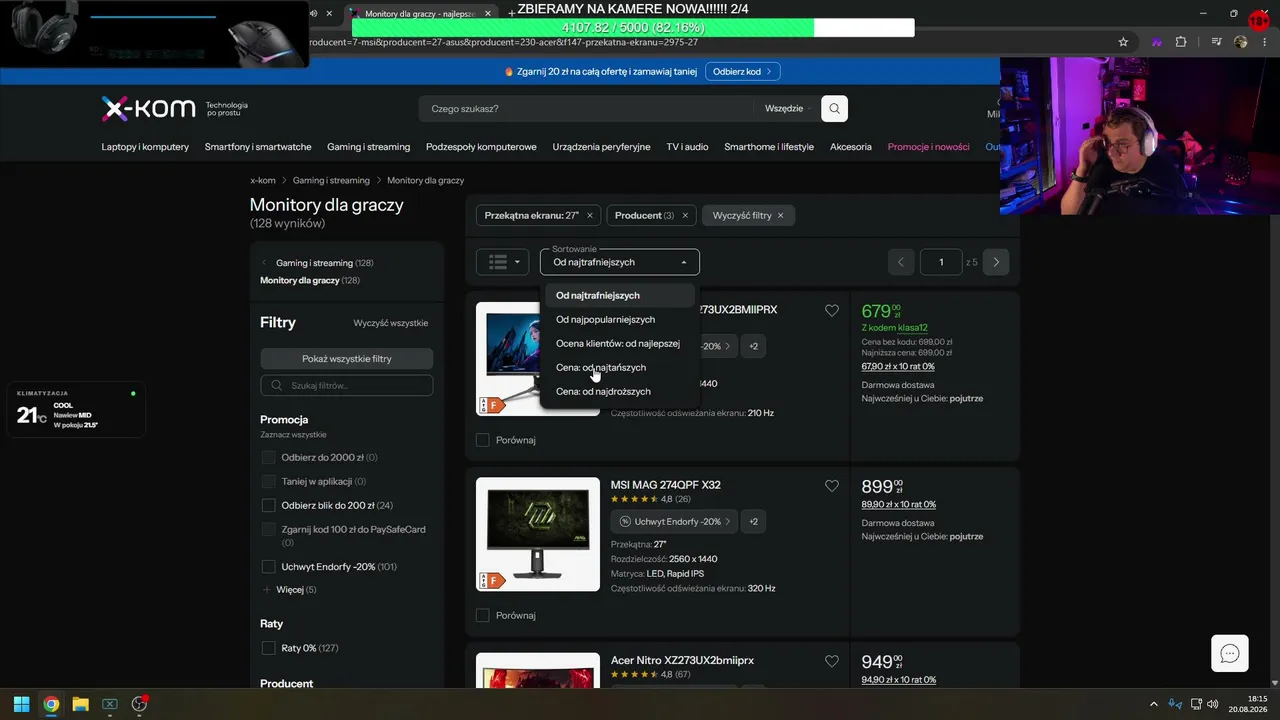The width and height of the screenshot is (1280, 720).
Task: Click the Odbierz kod button
Action: click(742, 72)
